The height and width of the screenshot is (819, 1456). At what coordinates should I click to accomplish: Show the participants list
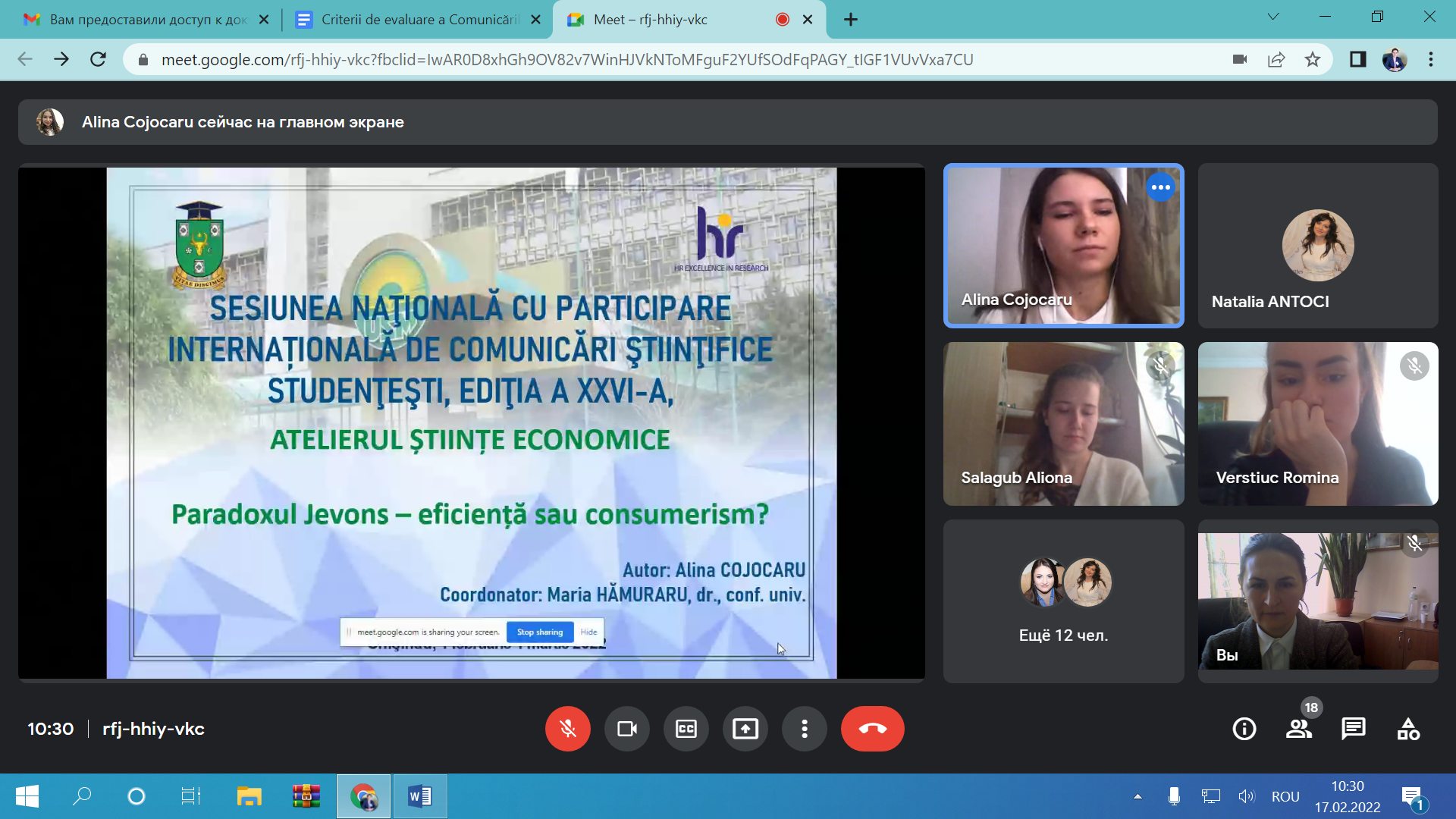(1298, 729)
